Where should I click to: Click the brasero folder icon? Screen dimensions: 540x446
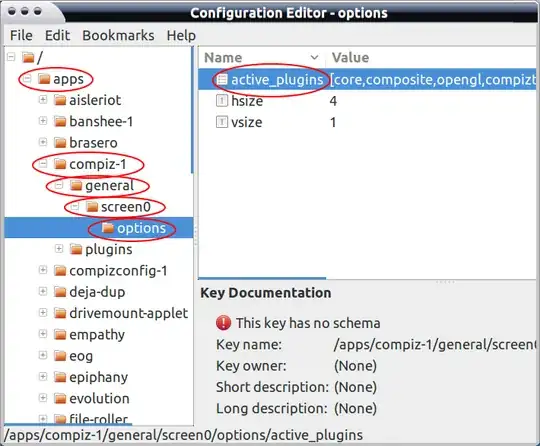pos(60,143)
